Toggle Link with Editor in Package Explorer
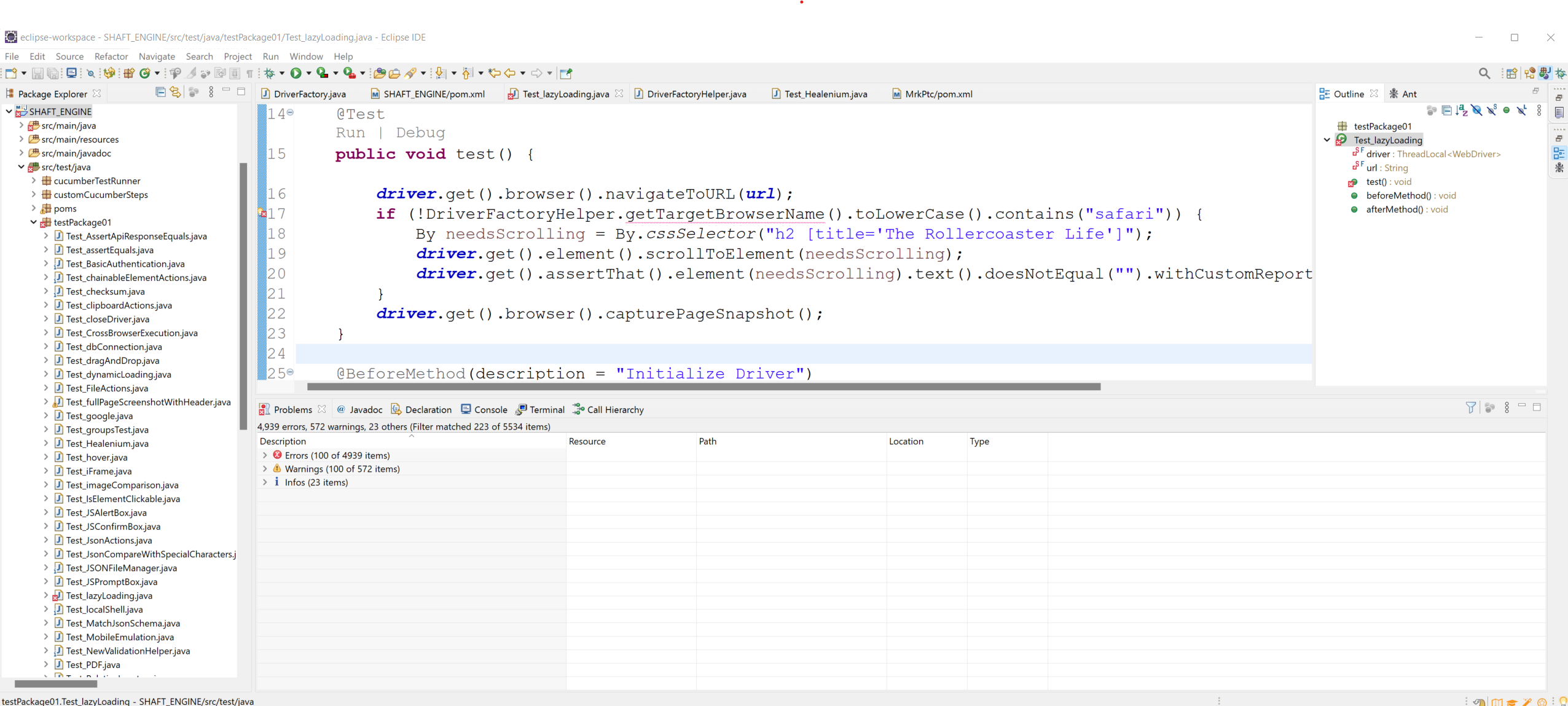 (176, 92)
